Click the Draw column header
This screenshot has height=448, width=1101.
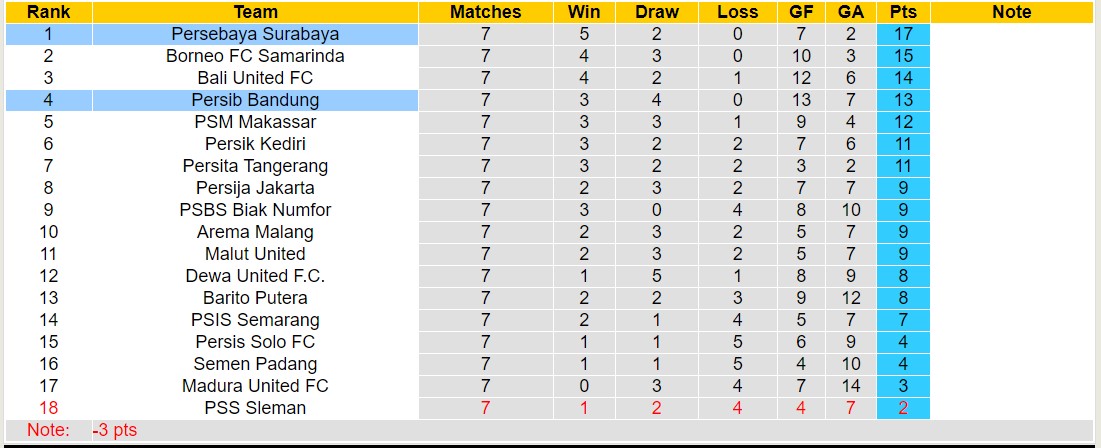click(x=657, y=12)
